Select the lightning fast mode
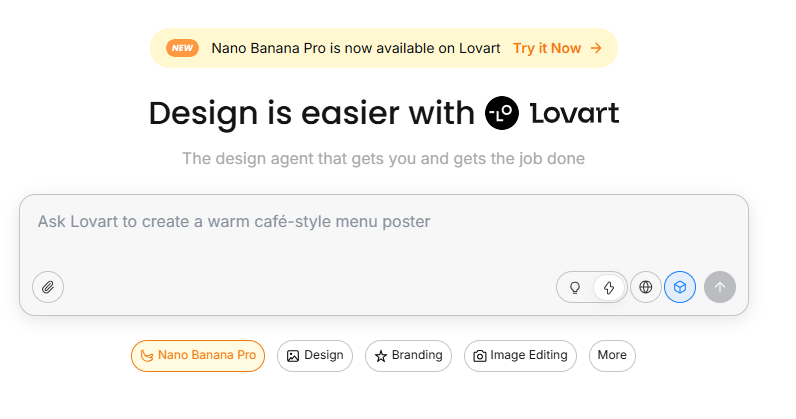 [x=609, y=287]
